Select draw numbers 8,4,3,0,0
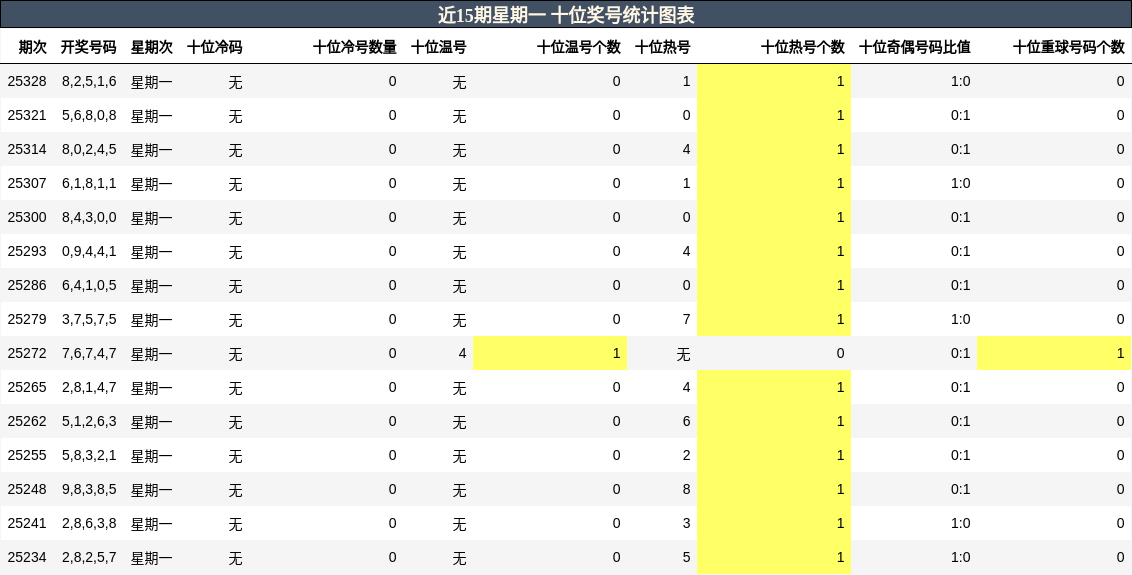 [89, 217]
